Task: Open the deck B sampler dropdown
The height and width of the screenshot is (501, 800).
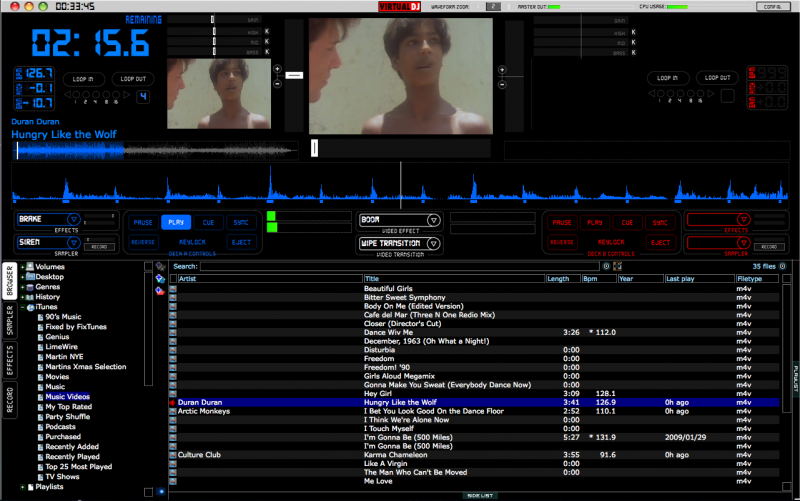Action: click(x=743, y=242)
